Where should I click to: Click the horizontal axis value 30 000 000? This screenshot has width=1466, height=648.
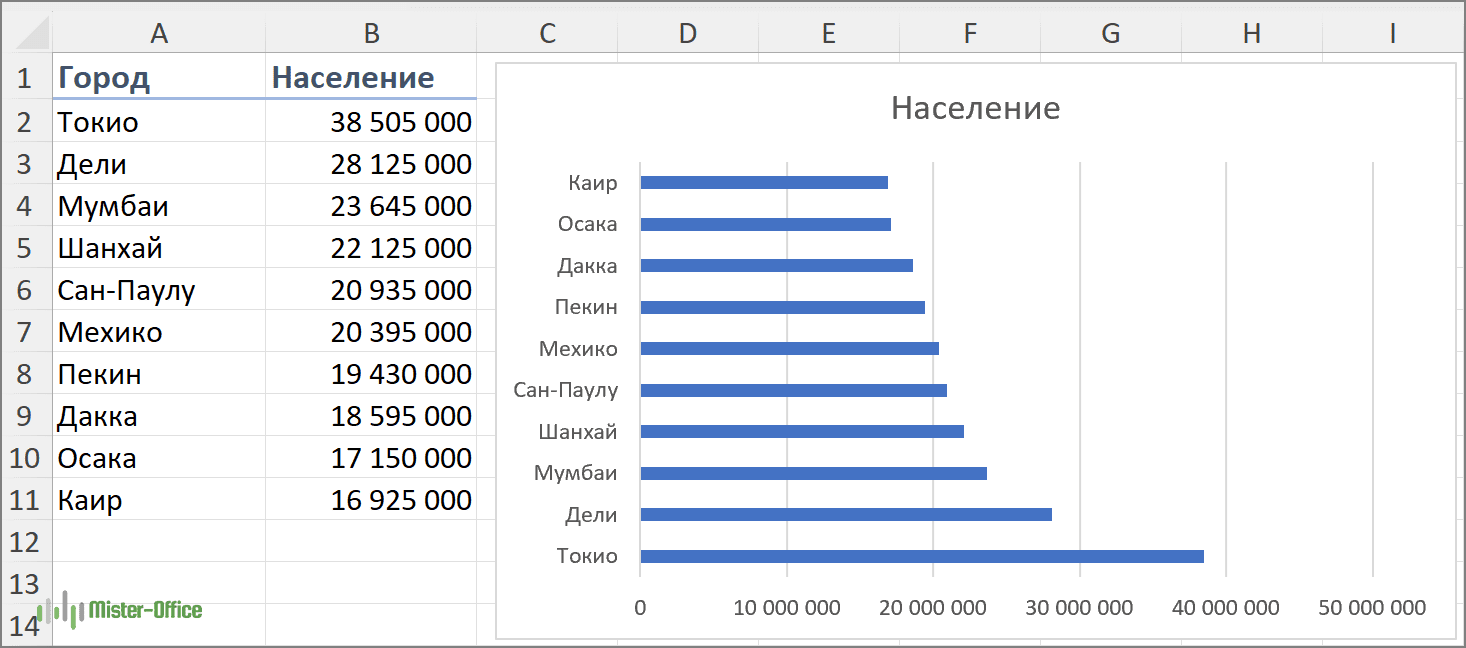coord(1080,608)
